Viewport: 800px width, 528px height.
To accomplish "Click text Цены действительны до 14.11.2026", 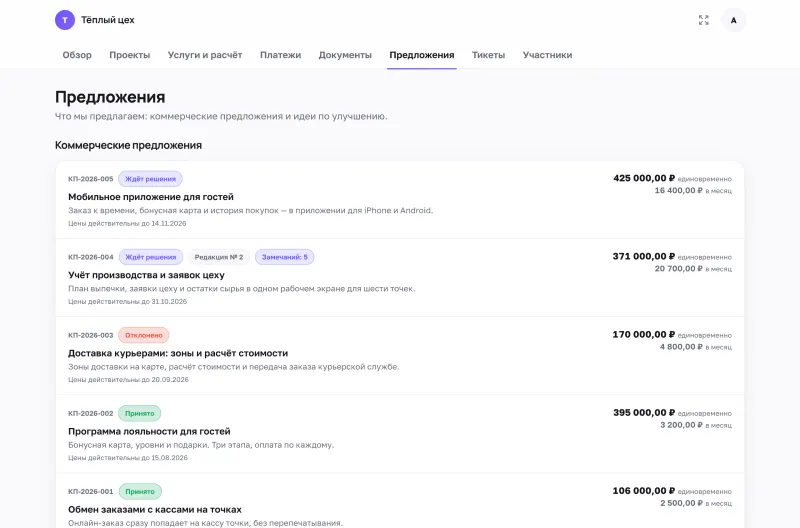I will click(127, 223).
